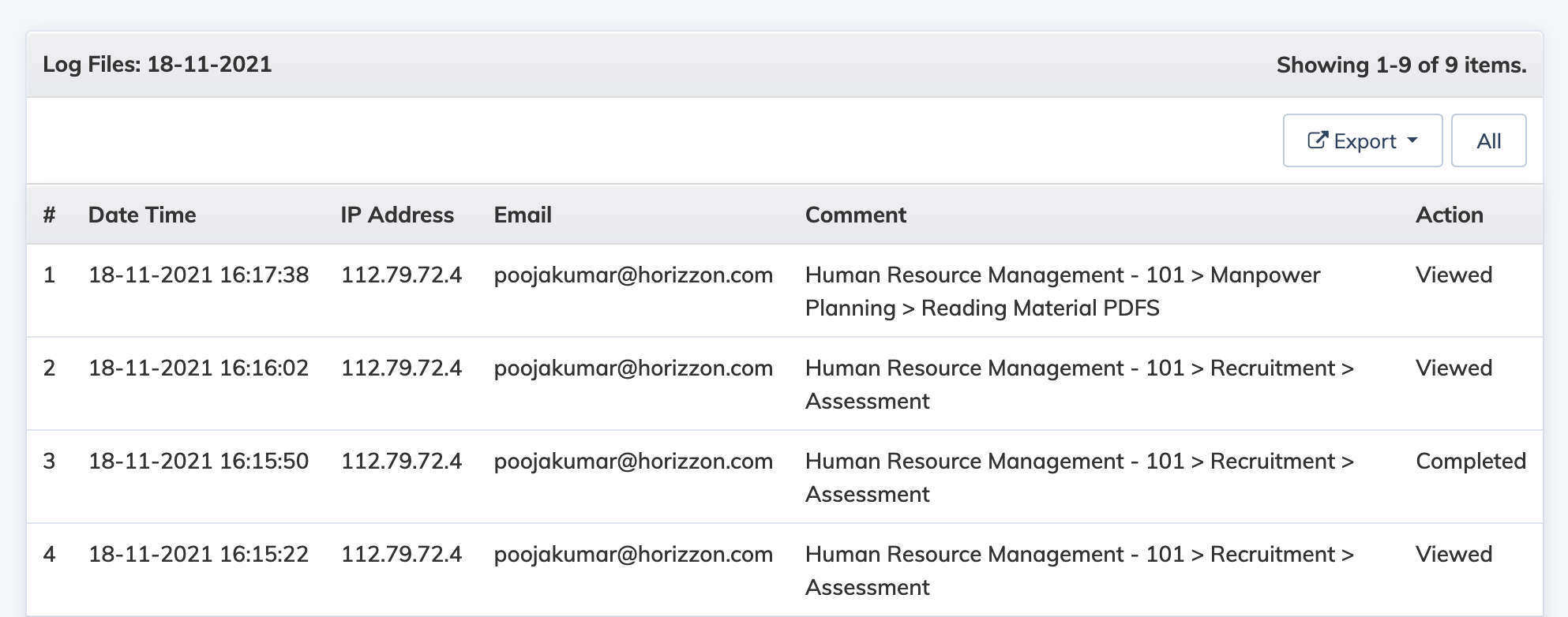Image resolution: width=1568 pixels, height=617 pixels.
Task: Sort by the Date Time column header
Action: 142,215
